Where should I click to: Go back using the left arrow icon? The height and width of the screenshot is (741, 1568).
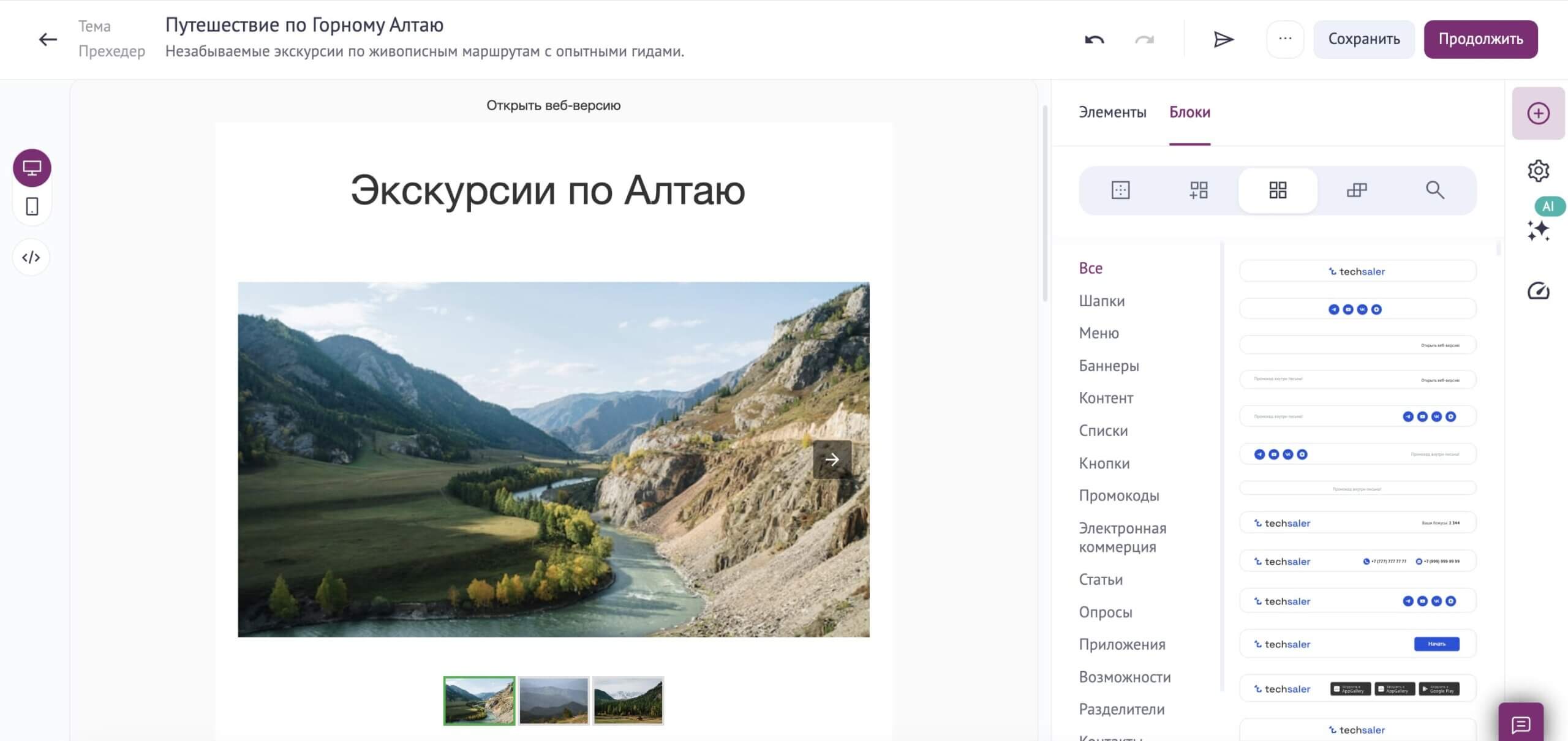[48, 40]
